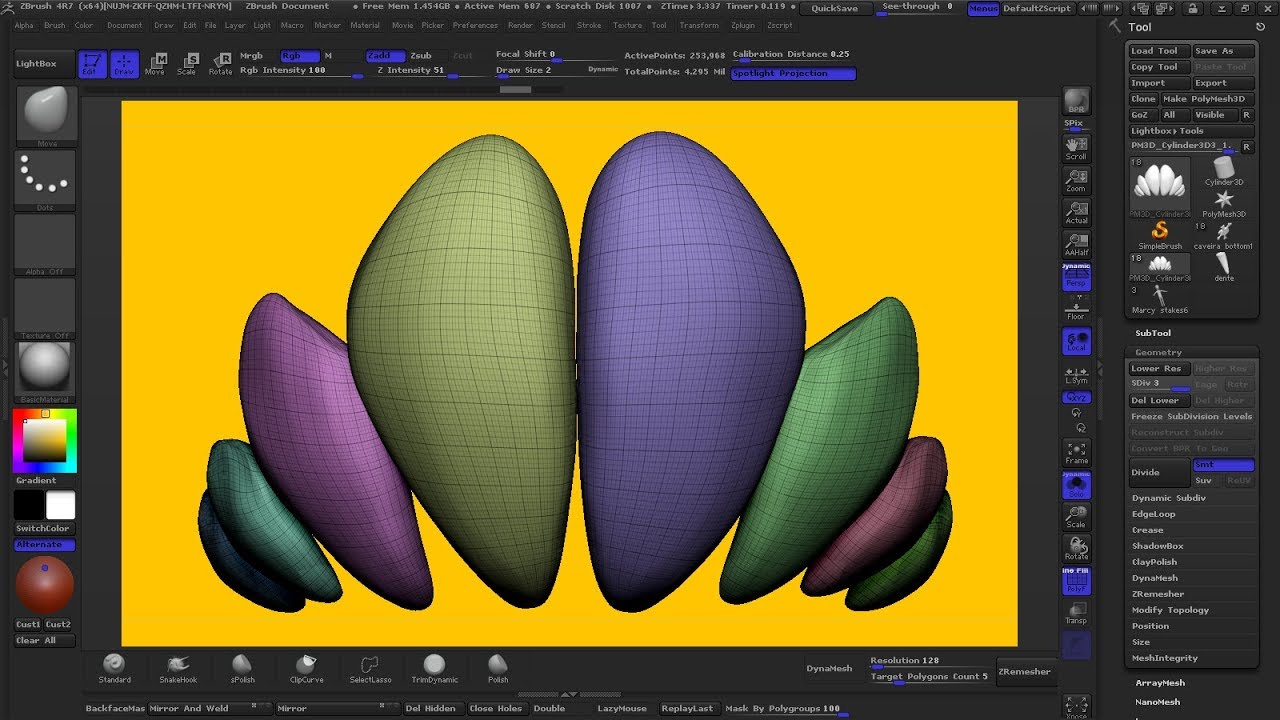Click the Actual size icon
The image size is (1280, 720).
click(1076, 212)
